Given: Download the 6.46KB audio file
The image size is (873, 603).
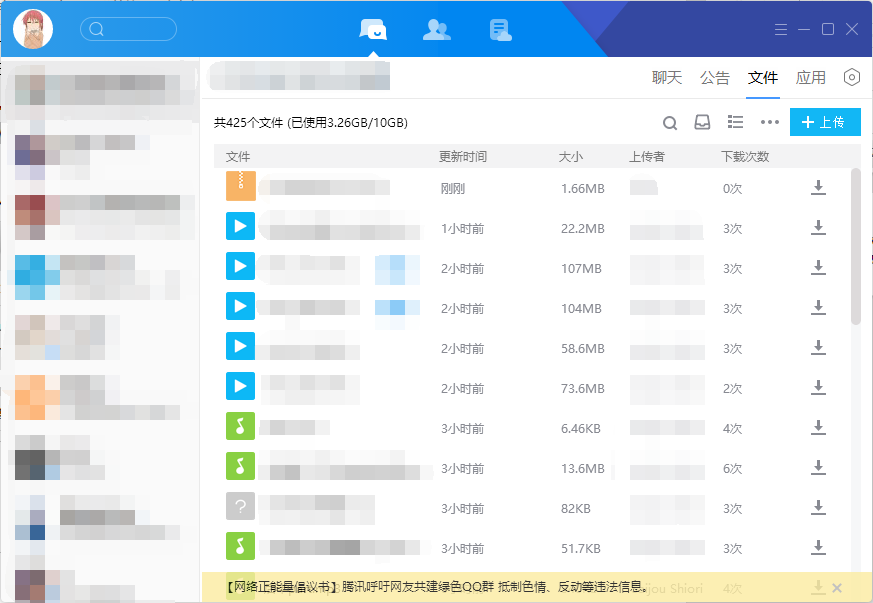Looking at the screenshot, I should [818, 428].
